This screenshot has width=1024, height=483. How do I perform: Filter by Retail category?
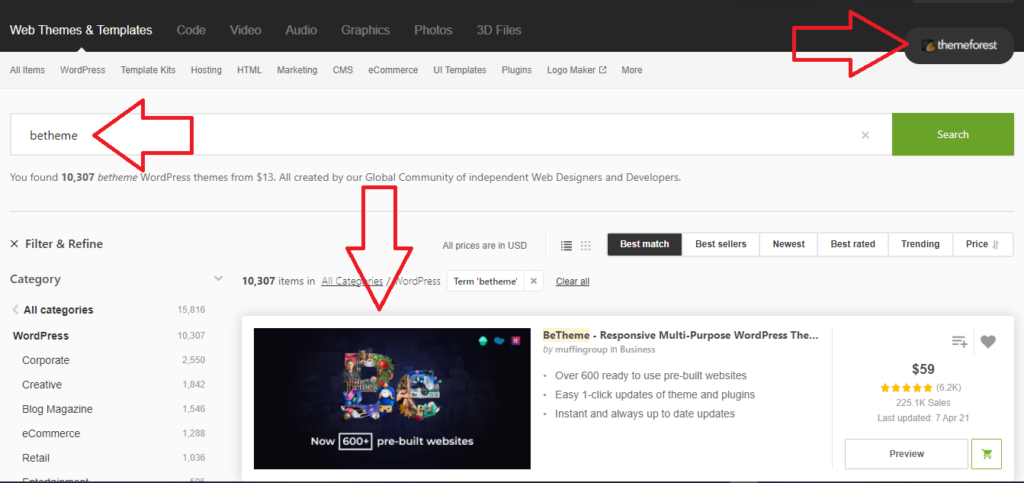pos(35,458)
